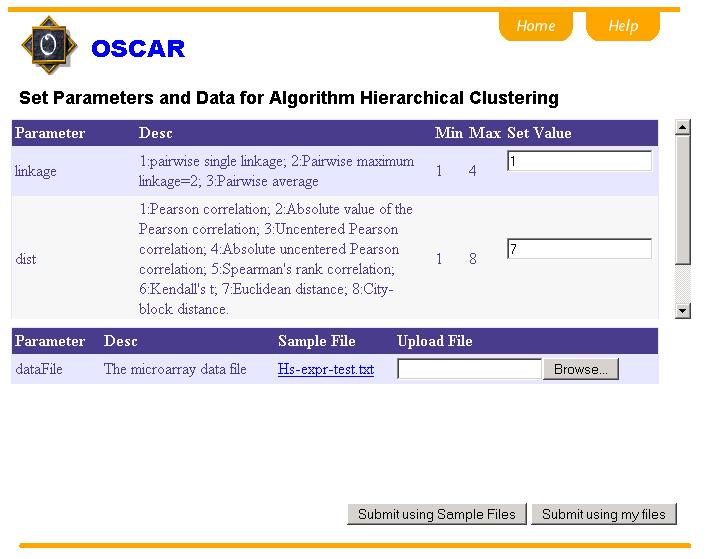710x559 pixels.
Task: Click the dist Max value 8
Action: (x=473, y=258)
